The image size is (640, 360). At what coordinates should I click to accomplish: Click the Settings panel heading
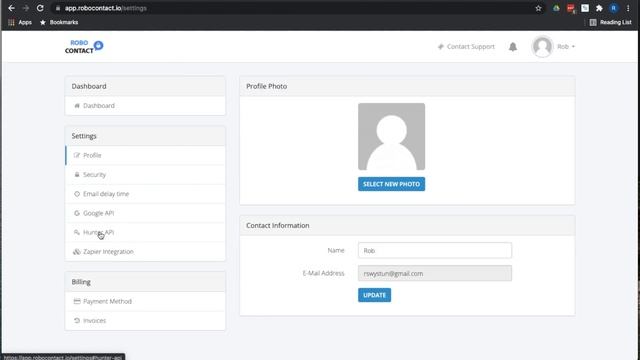point(84,136)
